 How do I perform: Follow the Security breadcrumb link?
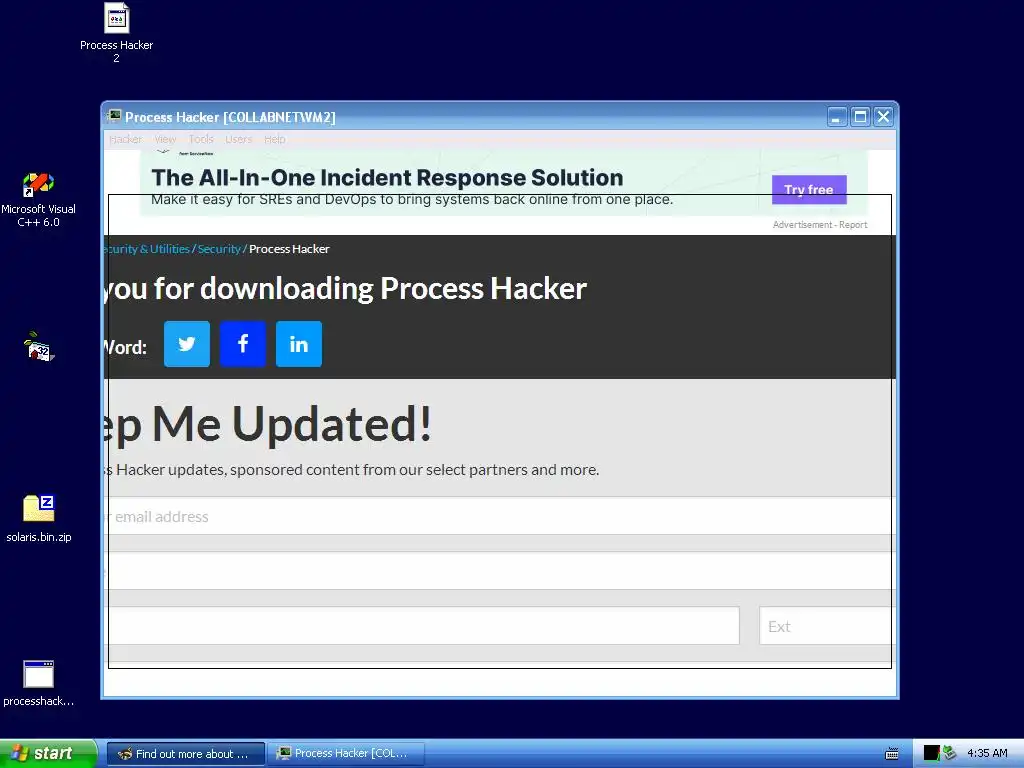pos(219,249)
